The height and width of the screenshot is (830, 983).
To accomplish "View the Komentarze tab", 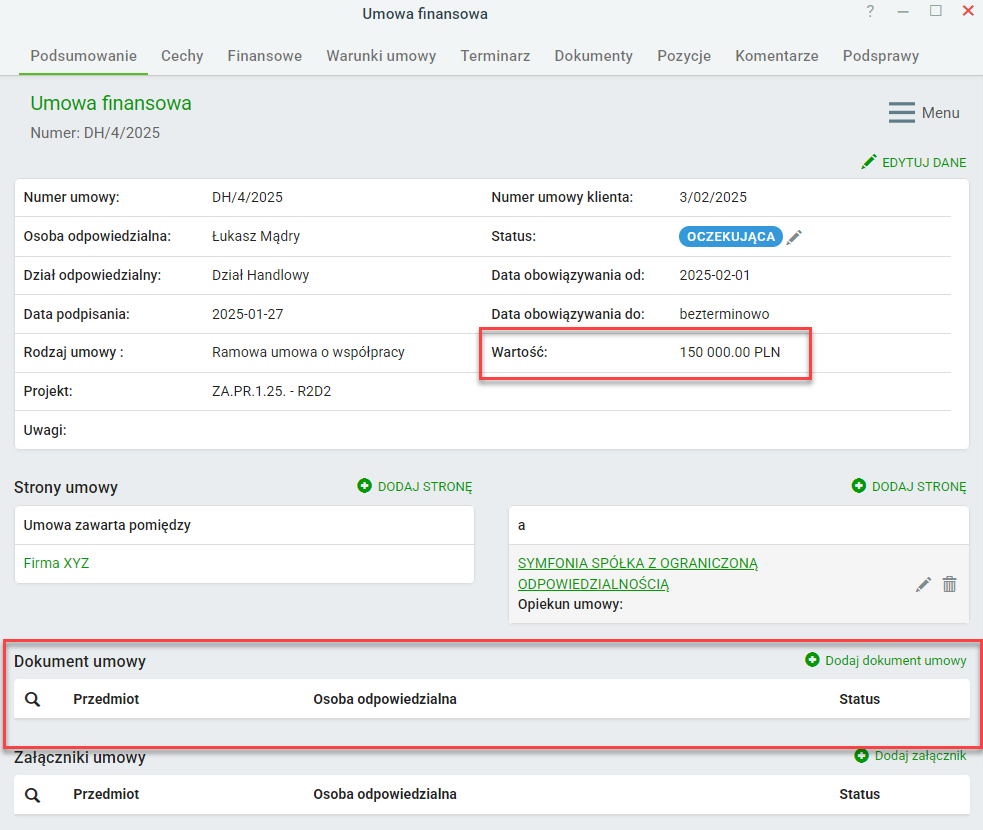I will click(x=777, y=56).
